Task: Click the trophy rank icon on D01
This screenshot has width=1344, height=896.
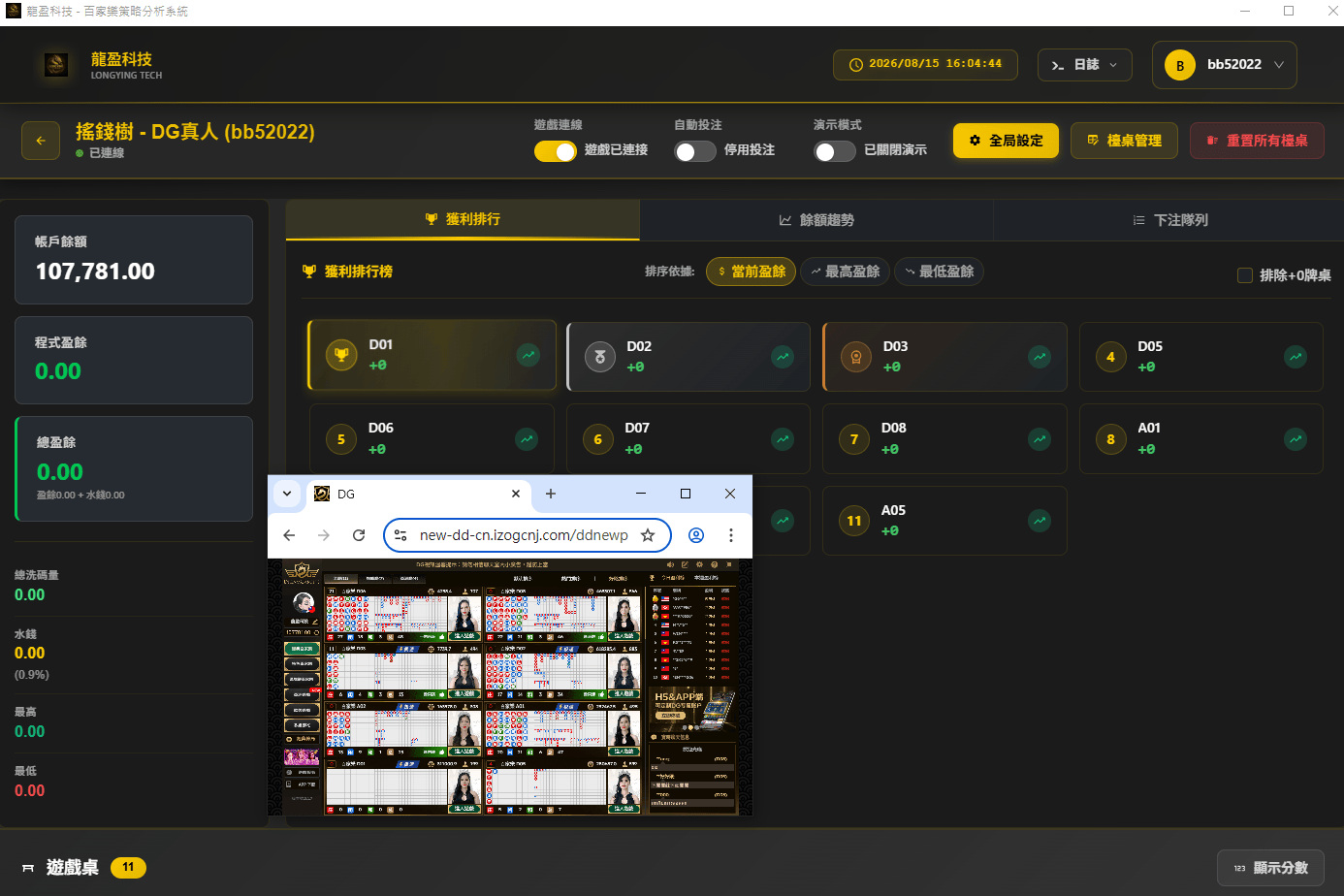Action: pos(341,355)
